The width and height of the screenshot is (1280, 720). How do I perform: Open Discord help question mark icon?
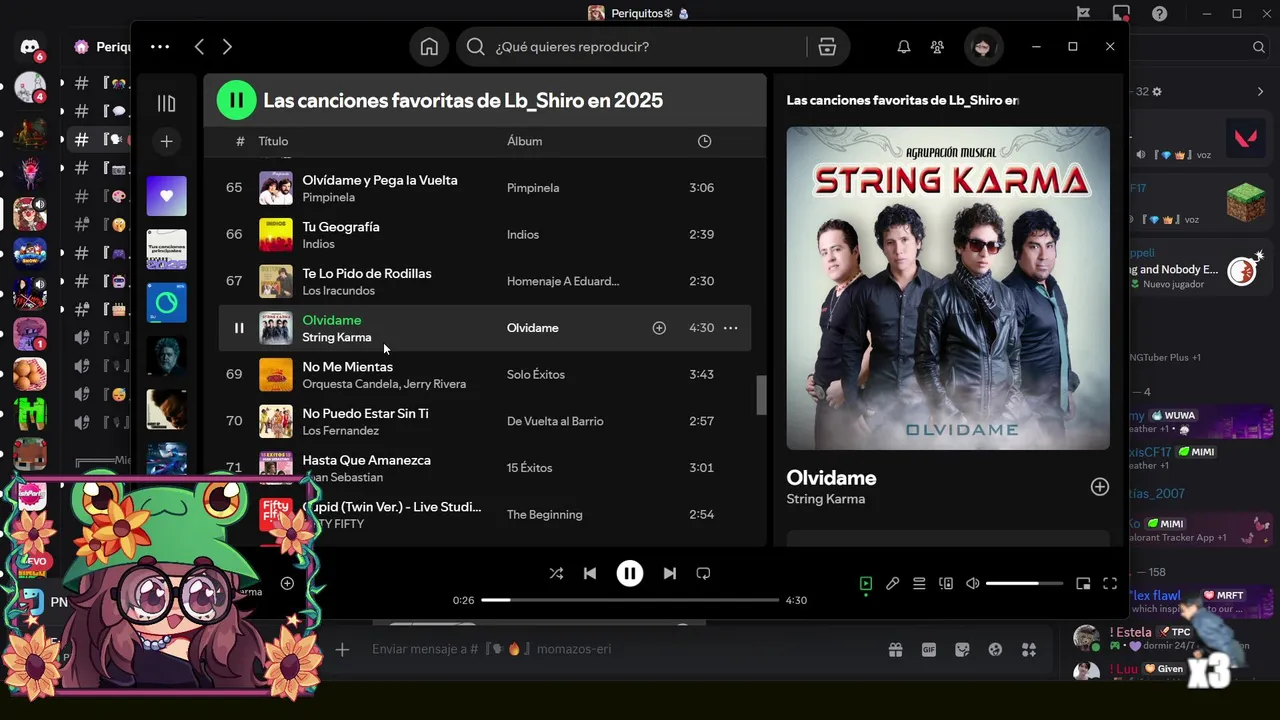click(1159, 13)
